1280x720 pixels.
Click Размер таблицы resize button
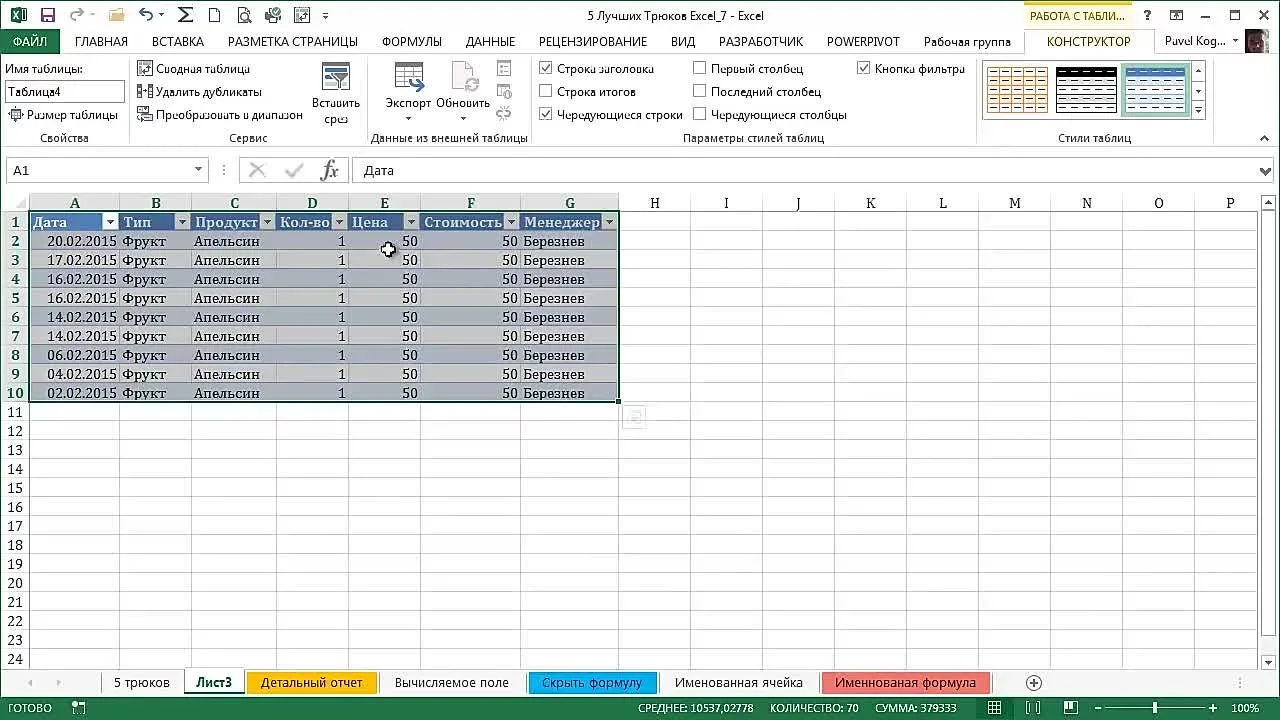(x=63, y=115)
